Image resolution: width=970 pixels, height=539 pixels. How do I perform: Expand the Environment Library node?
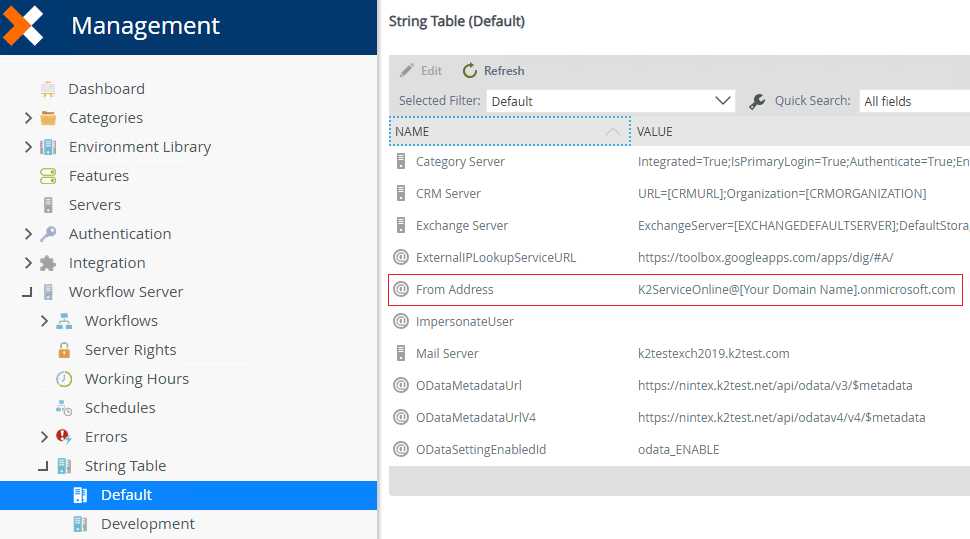pyautogui.click(x=28, y=147)
